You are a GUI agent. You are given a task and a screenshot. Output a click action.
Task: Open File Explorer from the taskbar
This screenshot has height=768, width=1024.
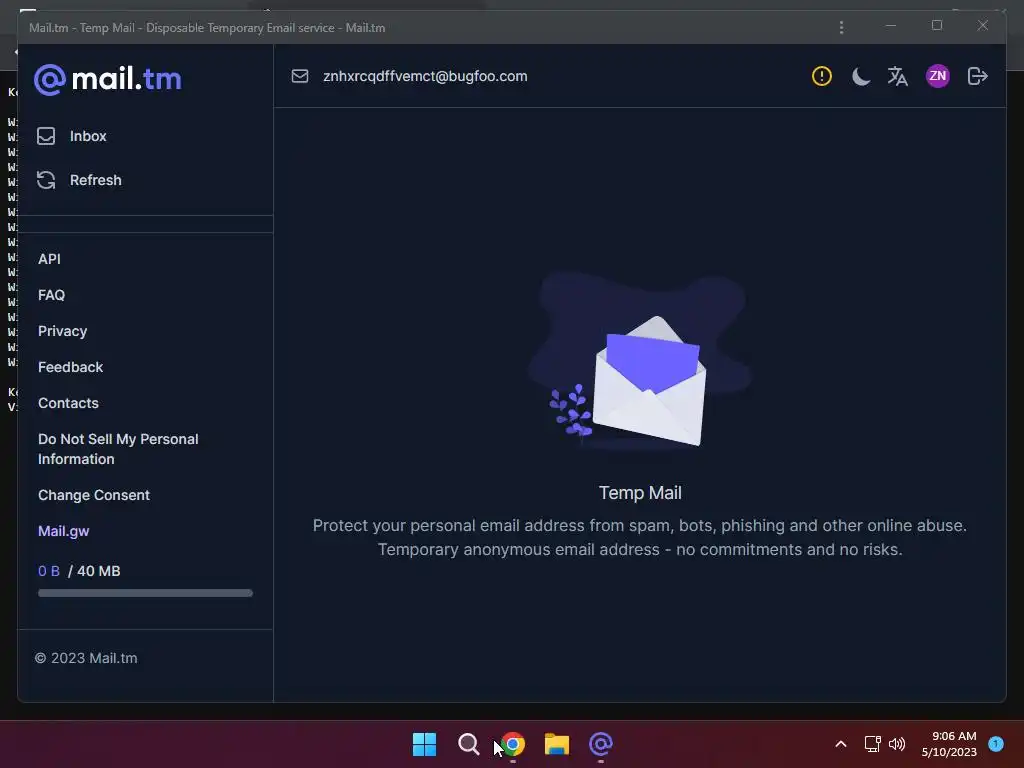click(557, 744)
